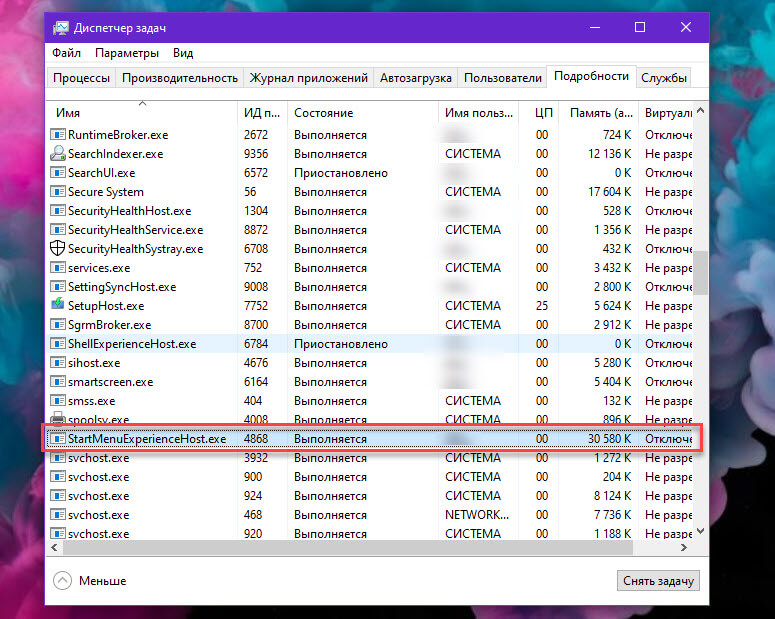Screen dimensions: 775x619
Task: Click Приостановлено status of ShellExperienceHost.exe
Action: point(341,344)
